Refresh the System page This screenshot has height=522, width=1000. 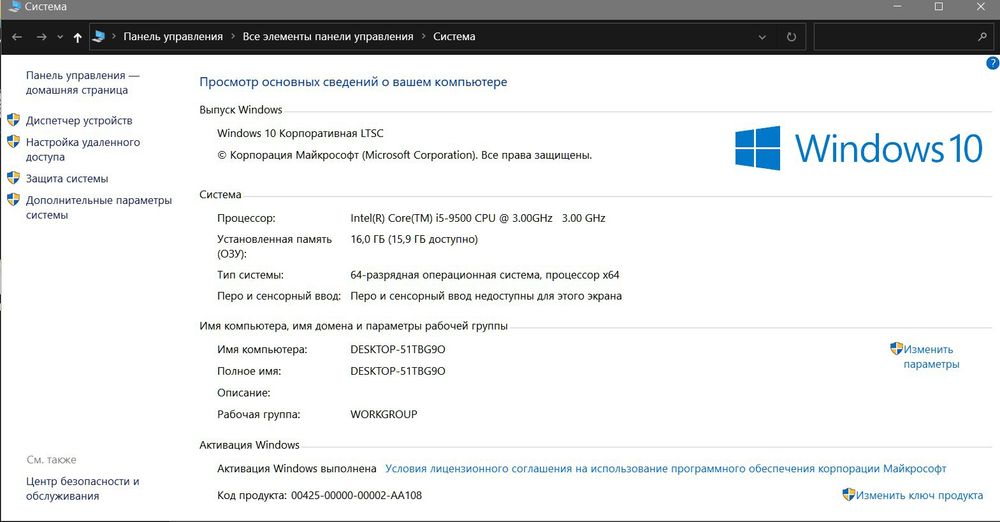(x=791, y=37)
